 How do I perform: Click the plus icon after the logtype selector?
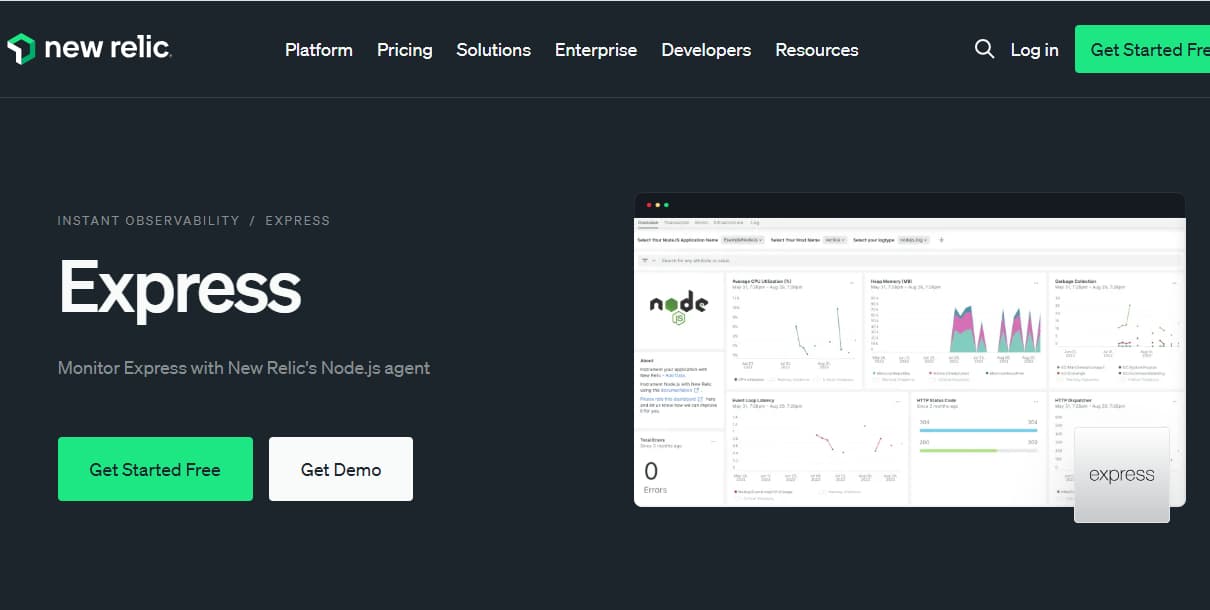point(941,240)
